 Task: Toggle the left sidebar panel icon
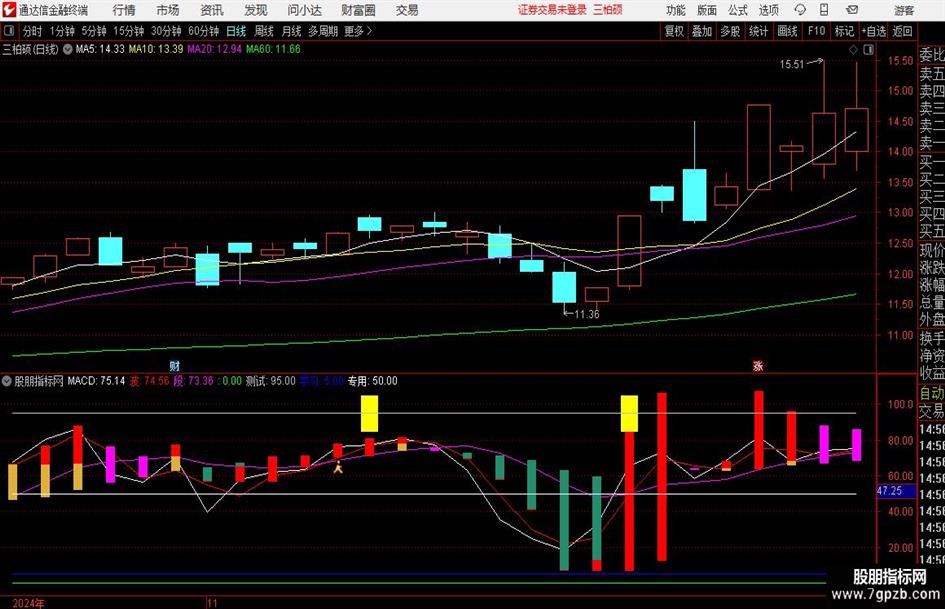point(8,31)
